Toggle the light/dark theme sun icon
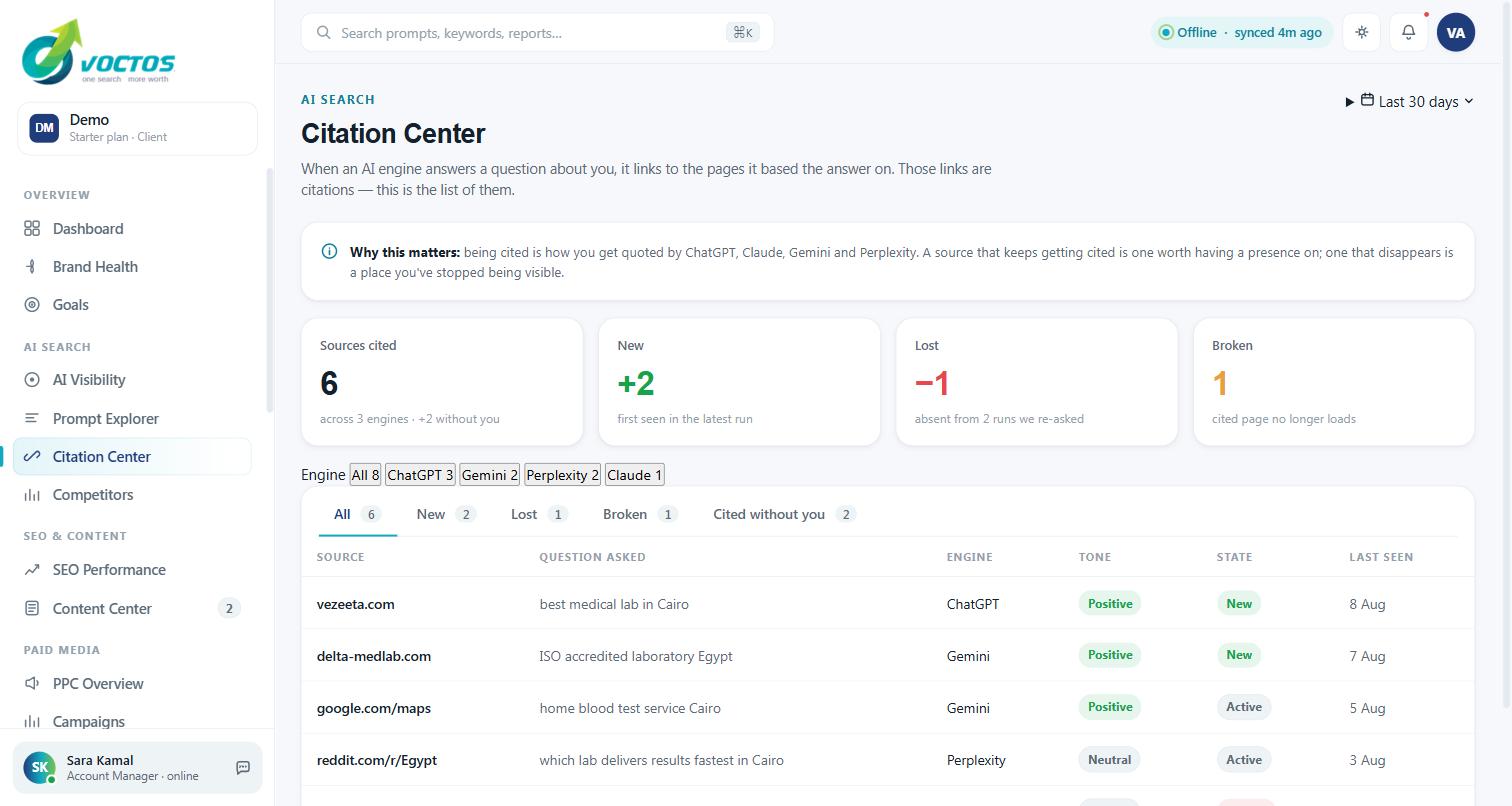1512x806 pixels. point(1362,32)
